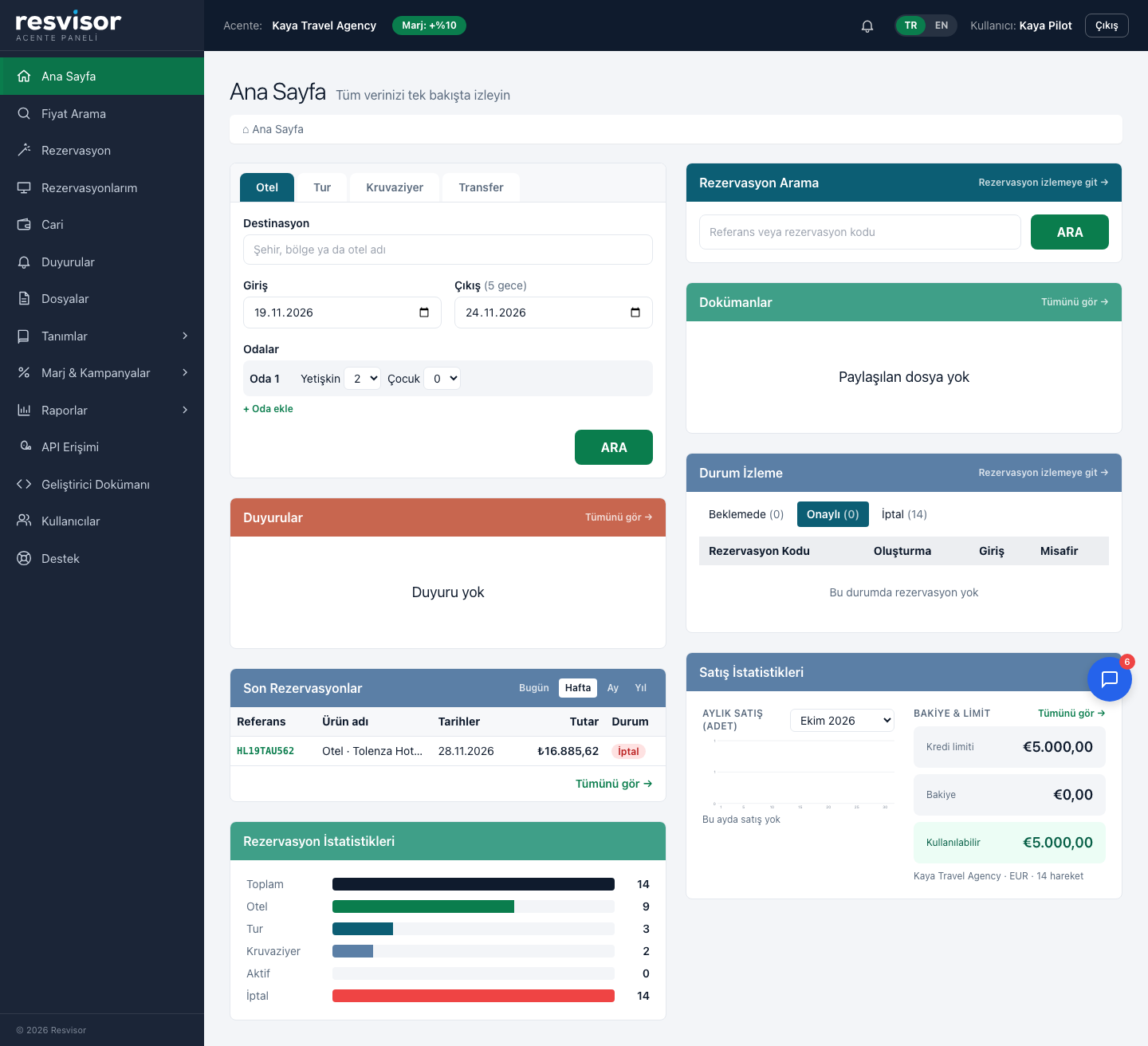This screenshot has height=1046, width=1148.
Task: Switch to the Tur search tab
Action: click(322, 187)
